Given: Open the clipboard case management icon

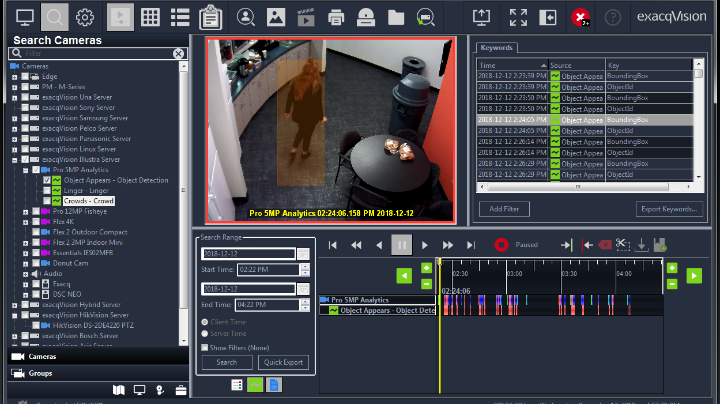Looking at the screenshot, I should [211, 17].
